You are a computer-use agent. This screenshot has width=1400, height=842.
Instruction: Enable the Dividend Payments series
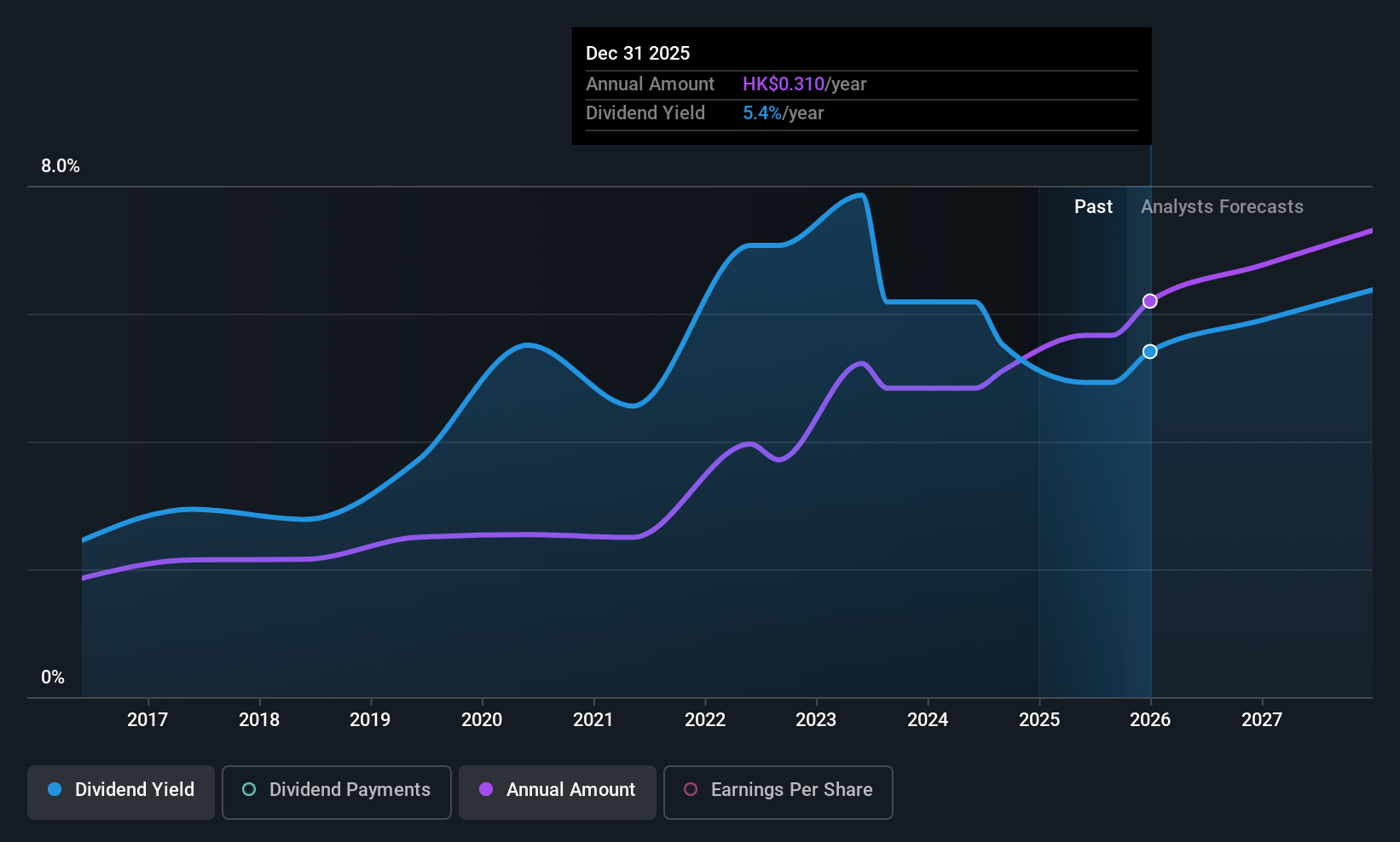point(336,790)
